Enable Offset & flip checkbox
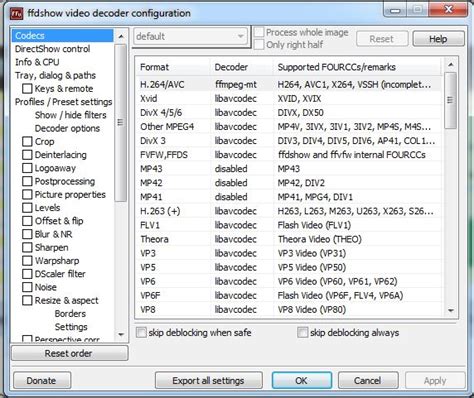This screenshot has width=474, height=398. [27, 221]
